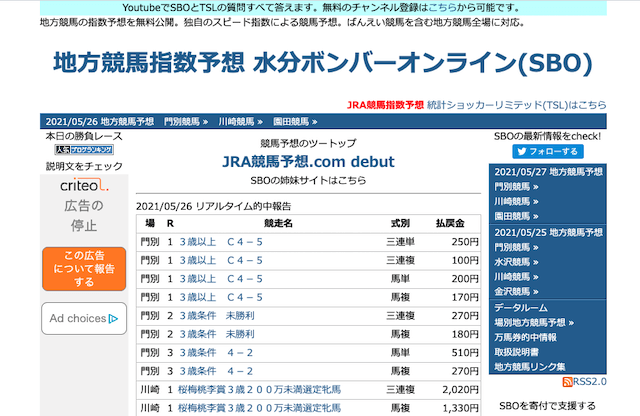Click the SBOを寄付で支援する text

(547, 406)
